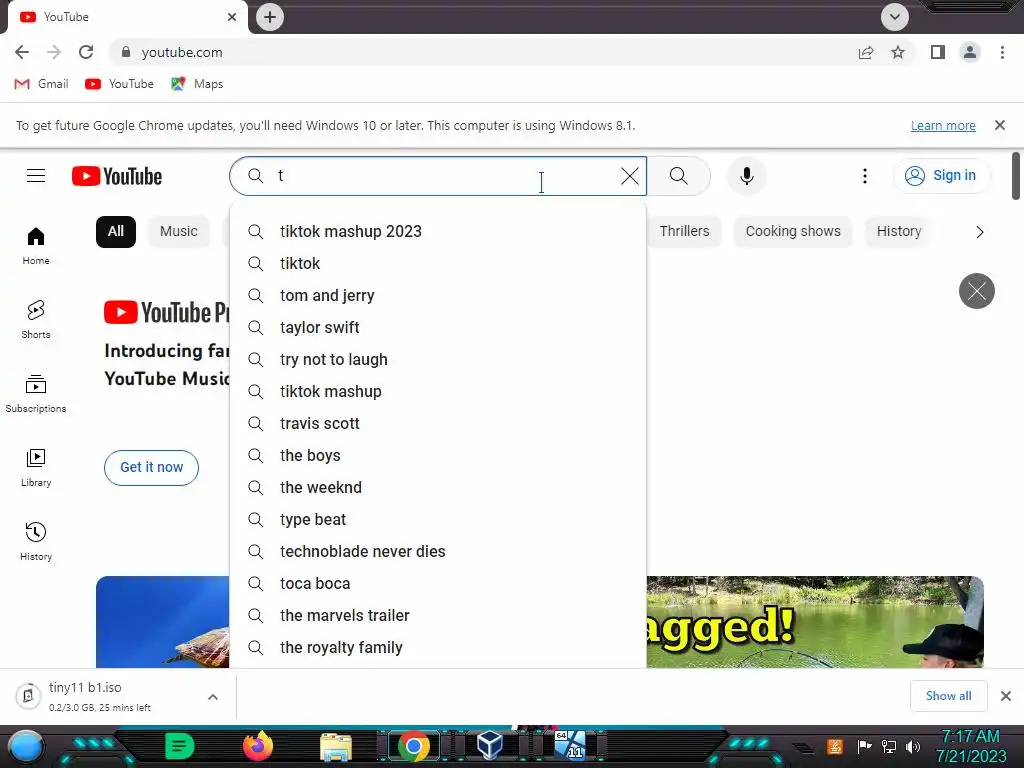1024x768 pixels.
Task: Expand the tiny11 b1.iso download options
Action: pos(213,697)
